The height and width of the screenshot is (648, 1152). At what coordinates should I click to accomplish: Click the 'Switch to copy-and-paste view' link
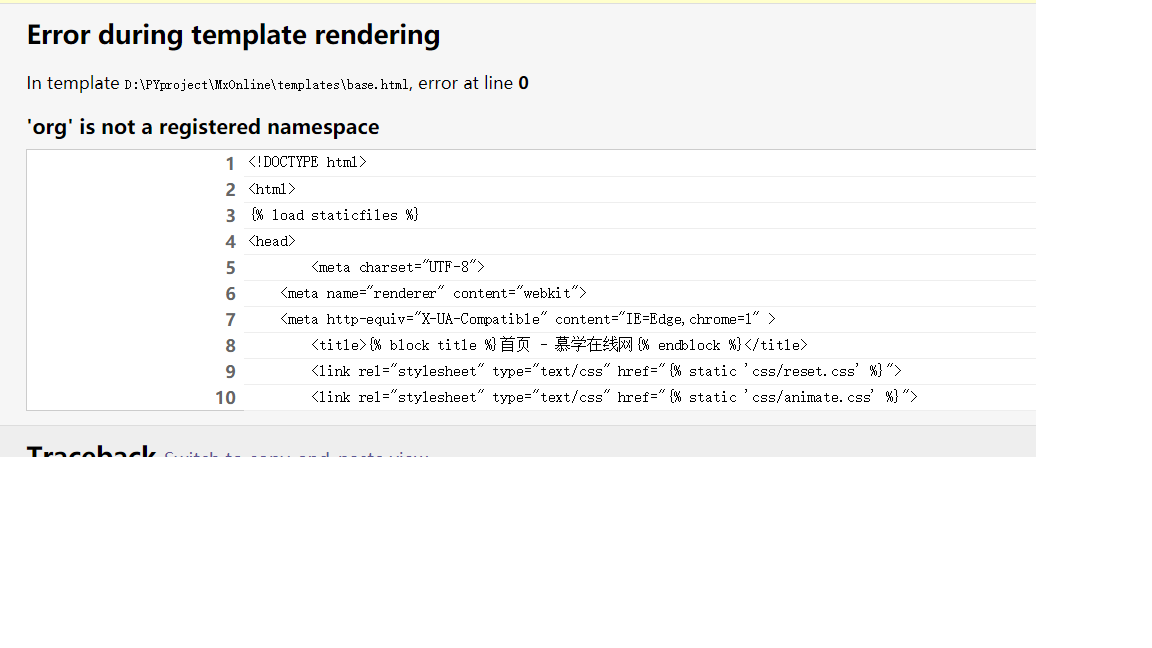[x=296, y=454]
